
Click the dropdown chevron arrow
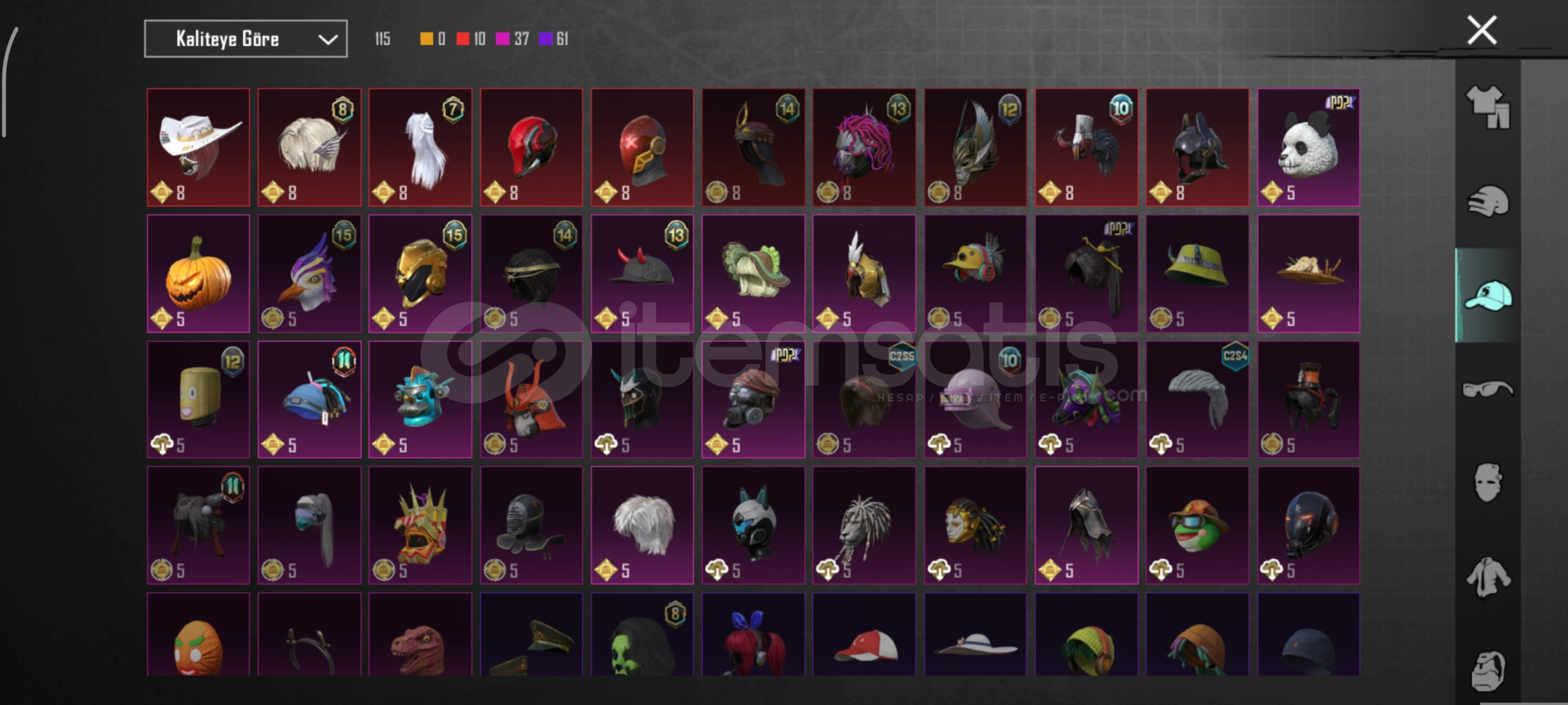[x=328, y=40]
